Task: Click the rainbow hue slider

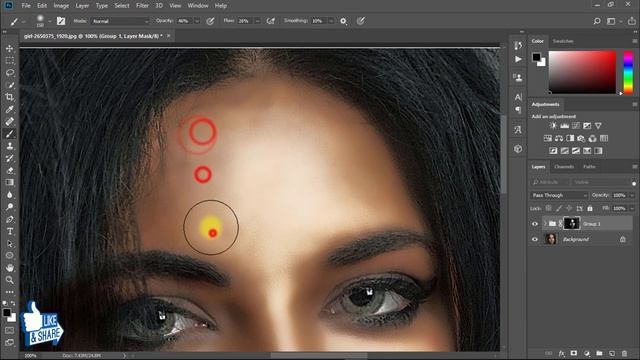Action: point(628,73)
